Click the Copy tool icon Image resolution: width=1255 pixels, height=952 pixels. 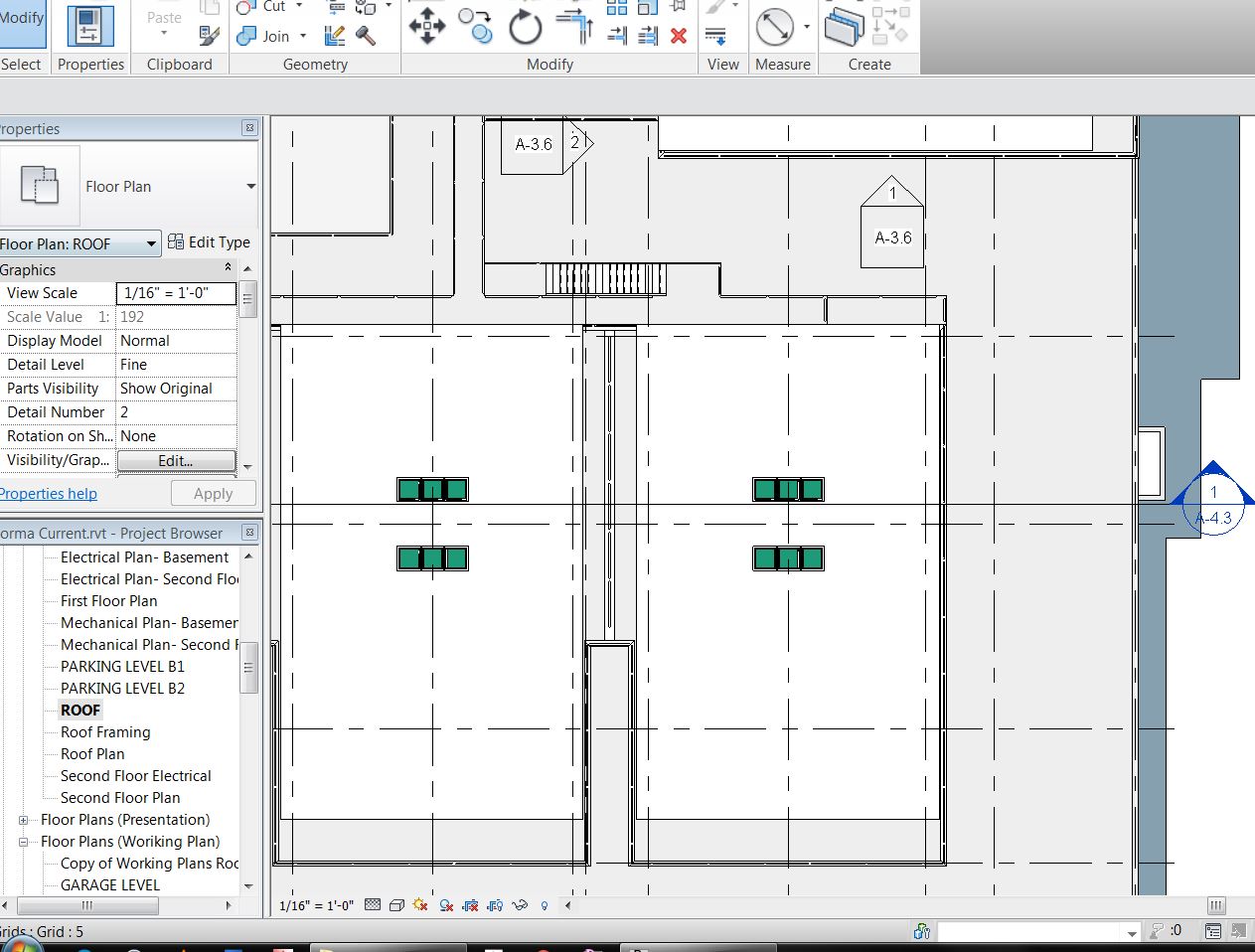(477, 27)
